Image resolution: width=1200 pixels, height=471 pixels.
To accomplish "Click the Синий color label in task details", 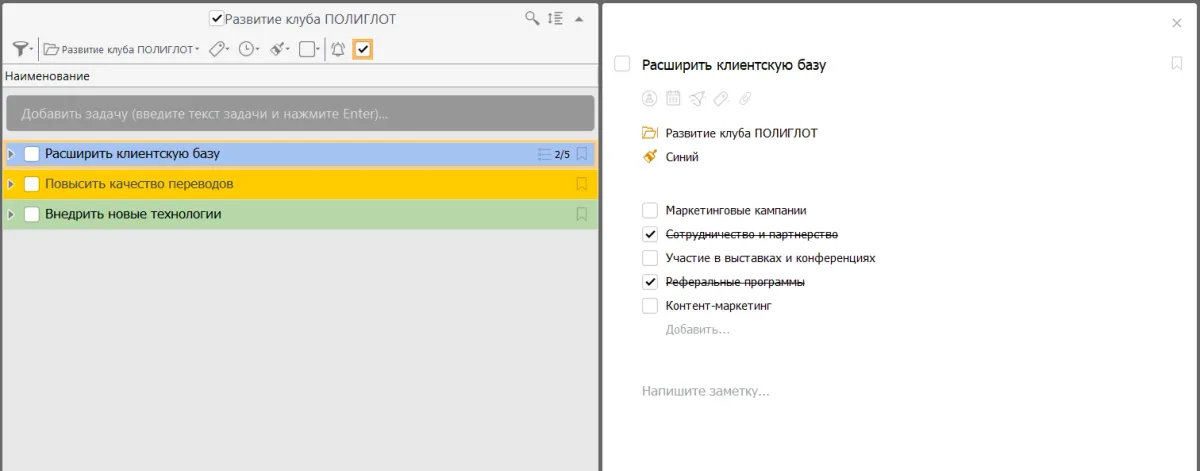I will (x=682, y=157).
